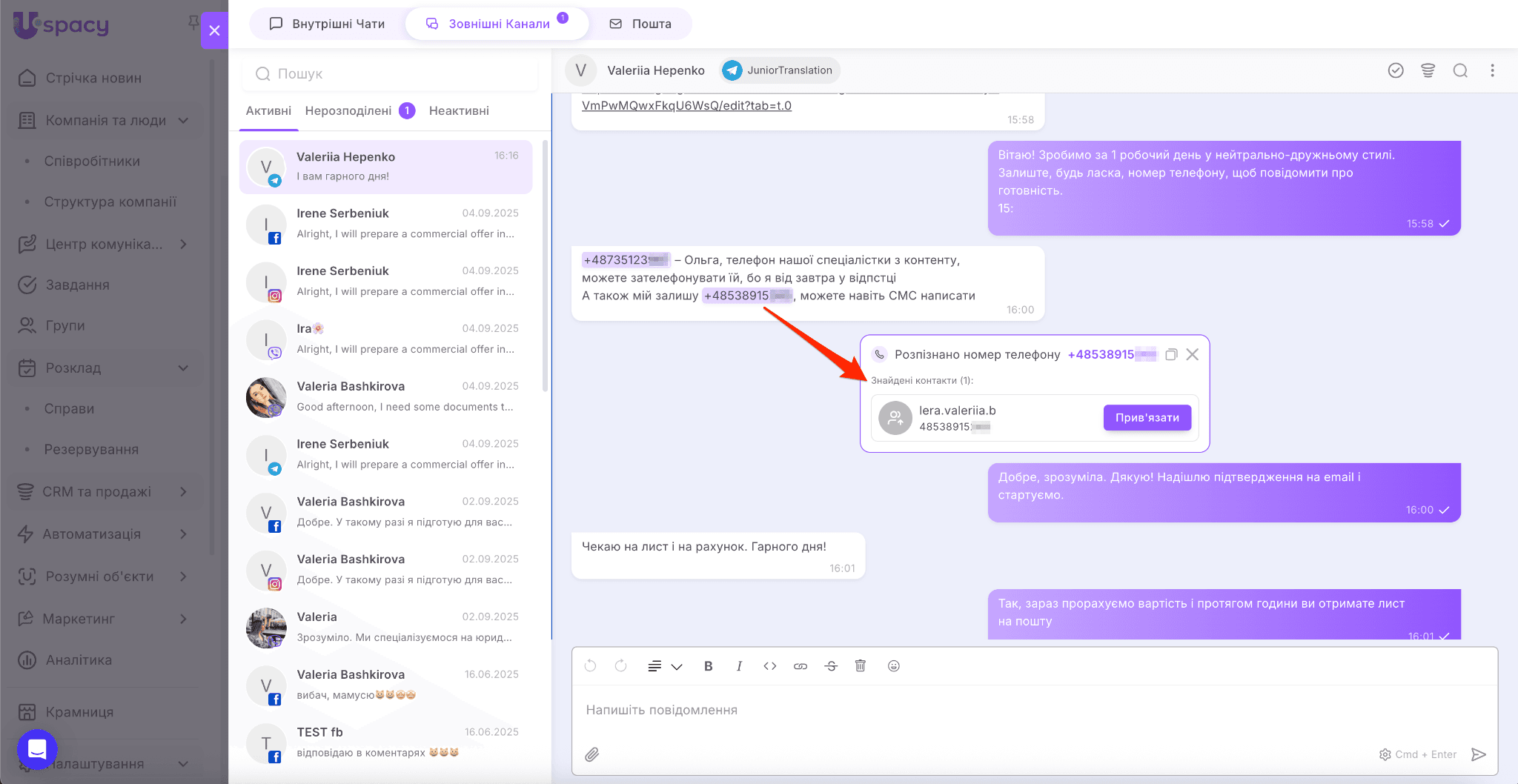This screenshot has width=1518, height=784.
Task: Switch to the Зовнішні Канали tab
Action: tap(497, 24)
